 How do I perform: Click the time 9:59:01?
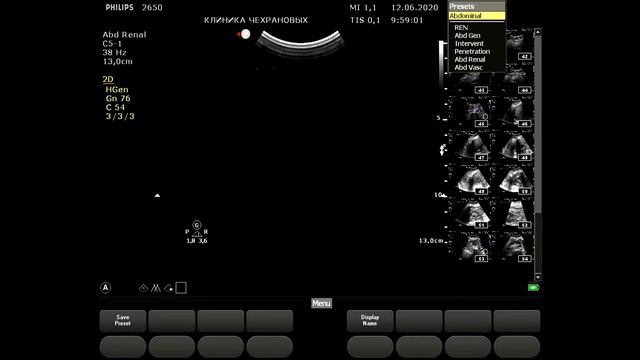click(x=407, y=20)
